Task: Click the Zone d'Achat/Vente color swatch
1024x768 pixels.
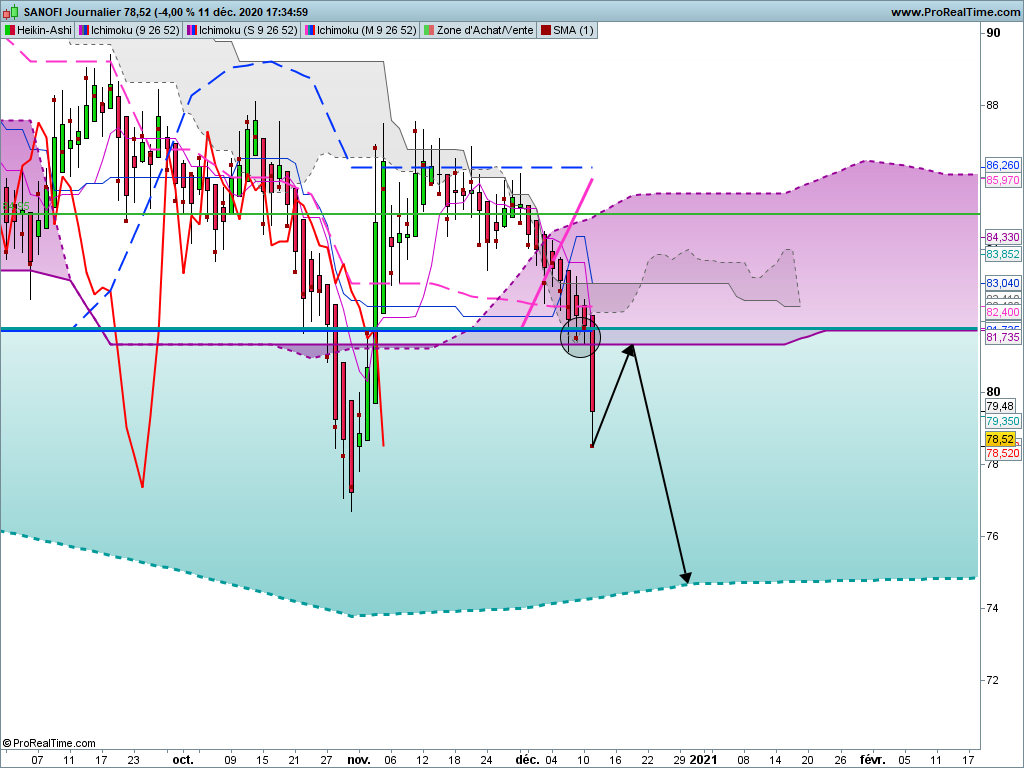Action: (x=428, y=30)
